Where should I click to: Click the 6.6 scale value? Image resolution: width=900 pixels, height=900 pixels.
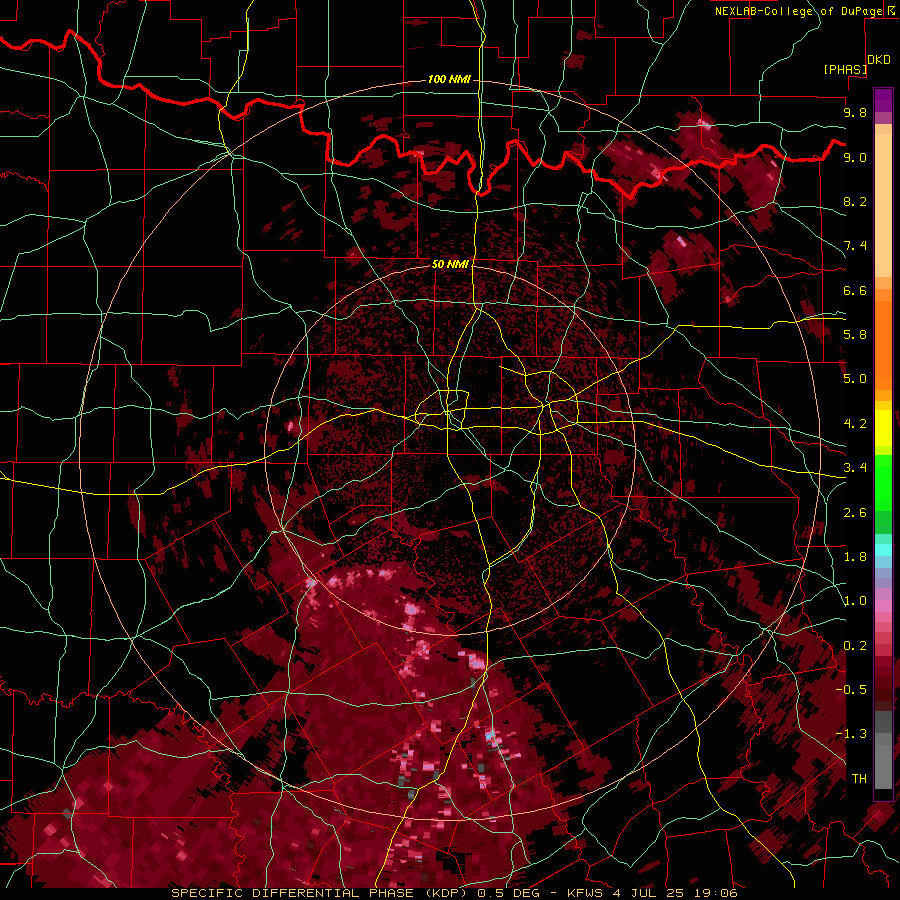(x=855, y=290)
